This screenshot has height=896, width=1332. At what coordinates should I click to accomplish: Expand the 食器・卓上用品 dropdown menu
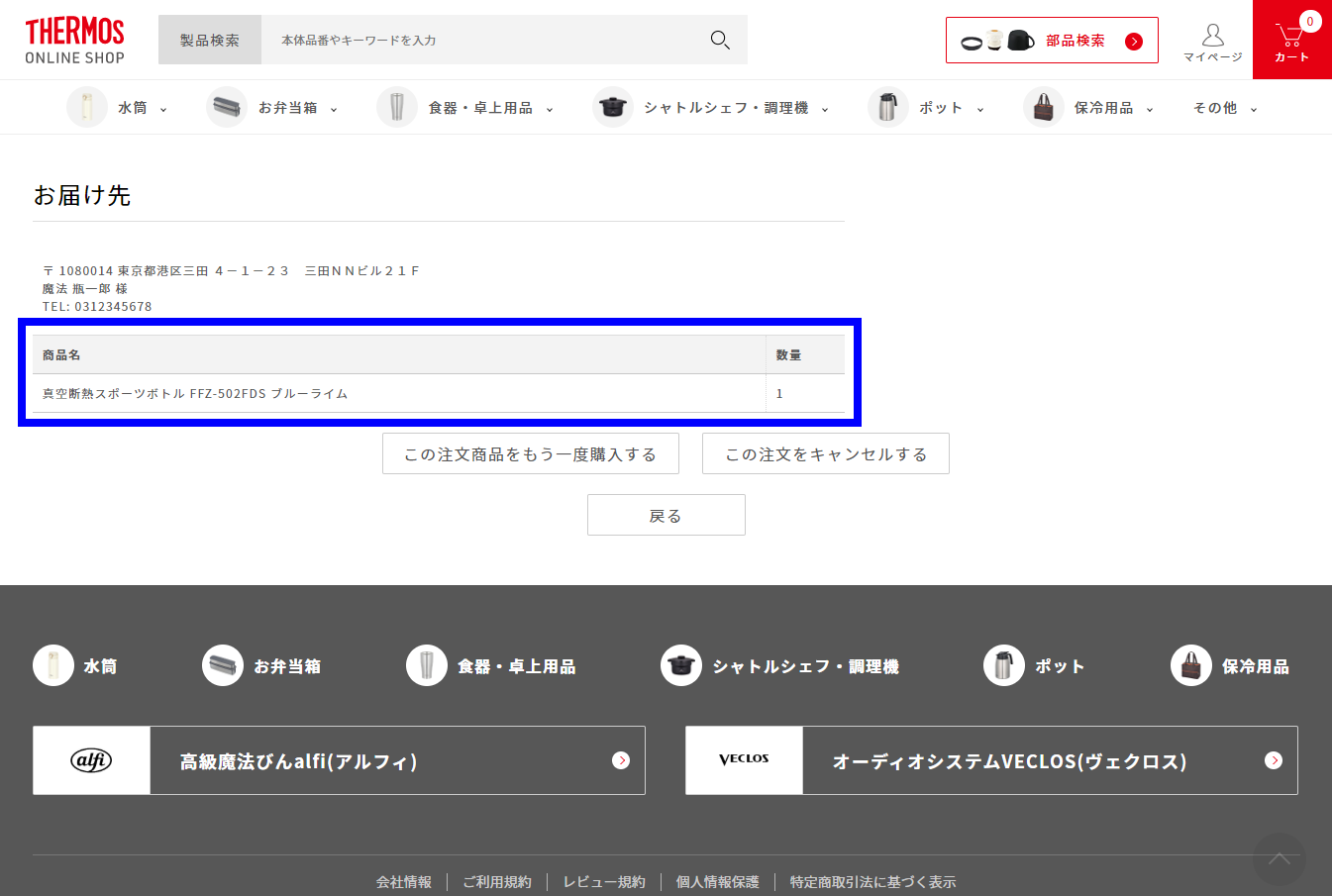(550, 109)
